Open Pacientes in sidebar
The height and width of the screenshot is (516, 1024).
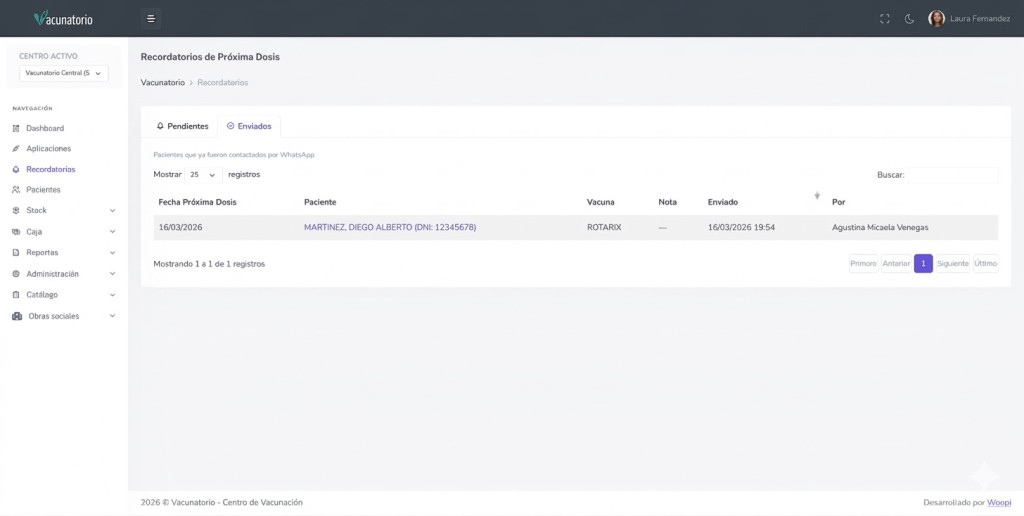point(43,189)
